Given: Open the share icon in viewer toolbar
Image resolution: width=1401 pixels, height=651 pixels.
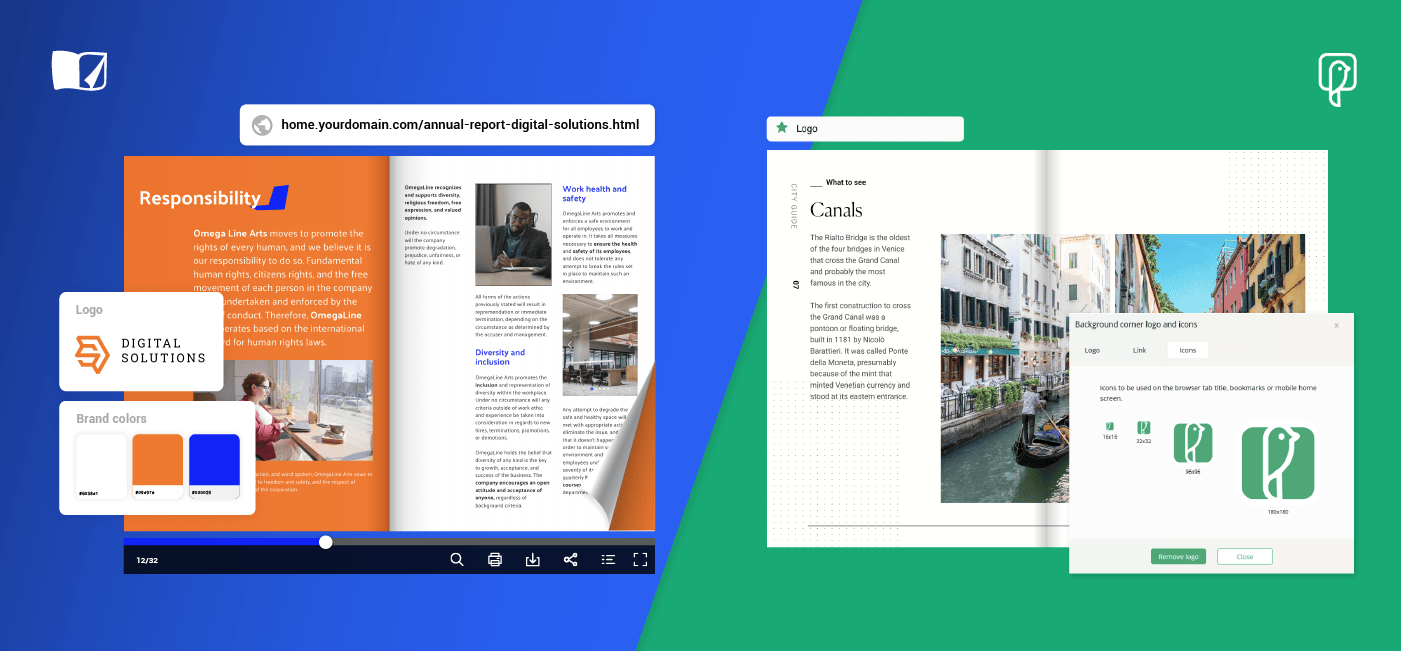Looking at the screenshot, I should 571,560.
